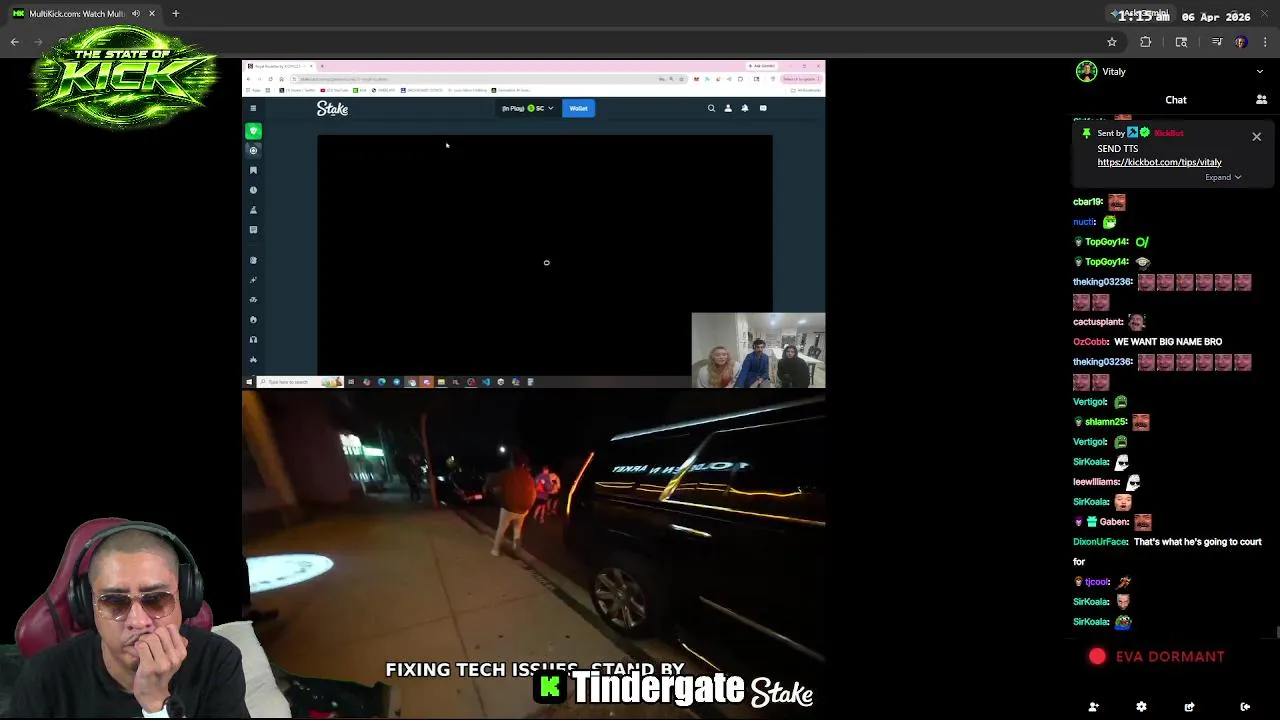Show the chat users list icon
The height and width of the screenshot is (720, 1280).
click(1261, 100)
